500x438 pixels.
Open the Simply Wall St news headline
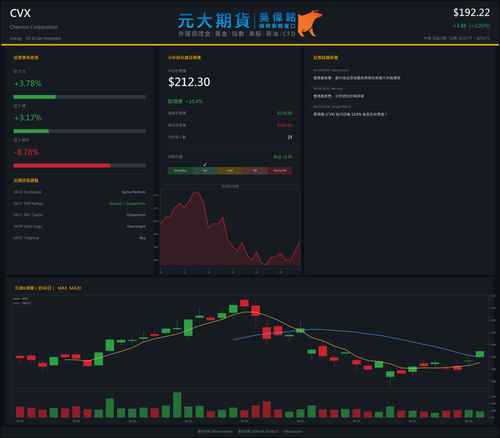350,114
